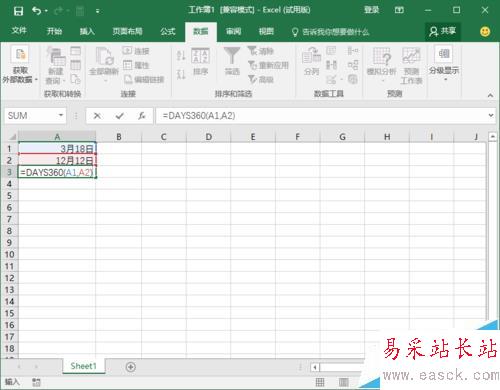This screenshot has width=500, height=390.
Task: Click the Flash Fill icon
Action: coord(331,51)
